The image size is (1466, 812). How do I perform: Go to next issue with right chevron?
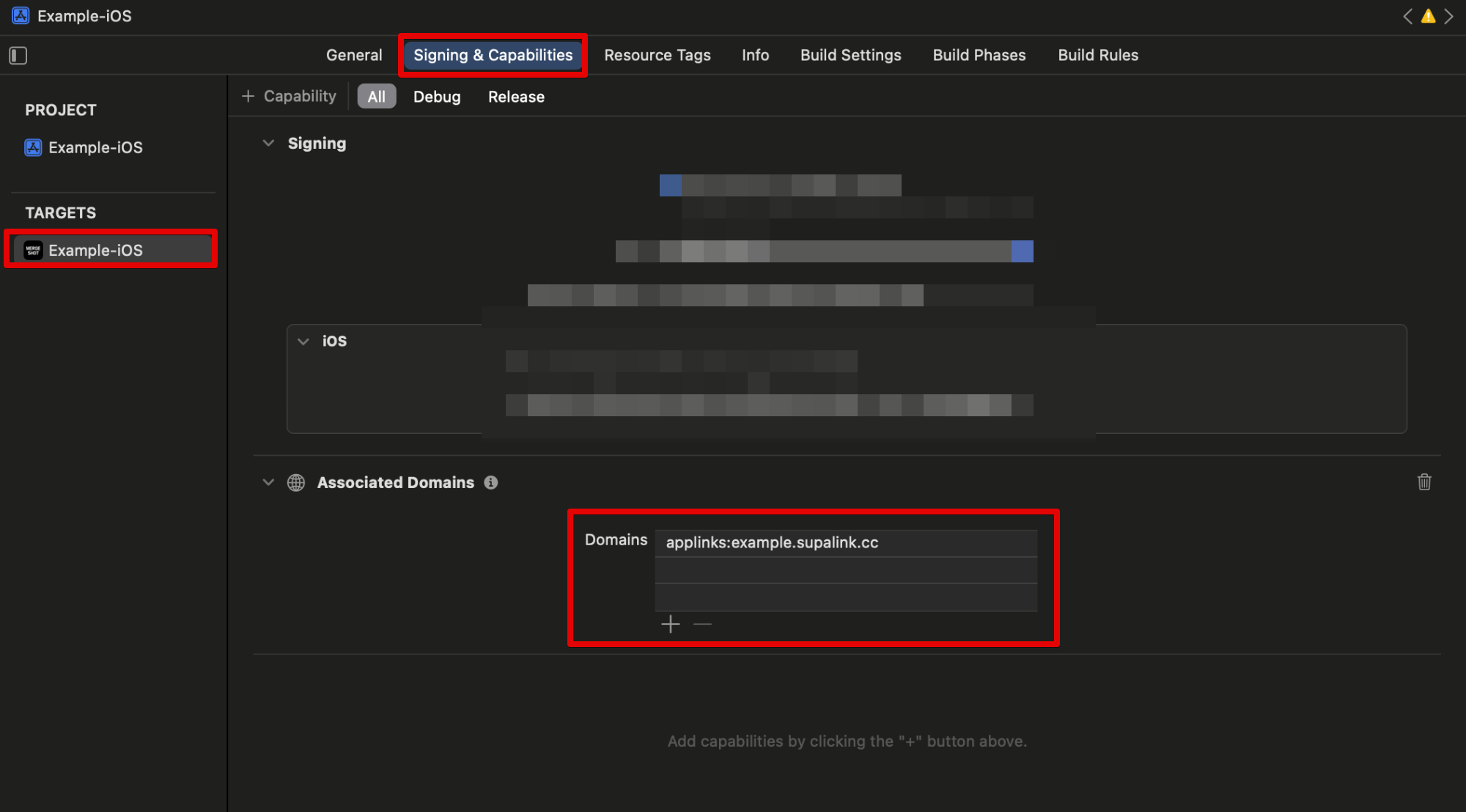1448,16
